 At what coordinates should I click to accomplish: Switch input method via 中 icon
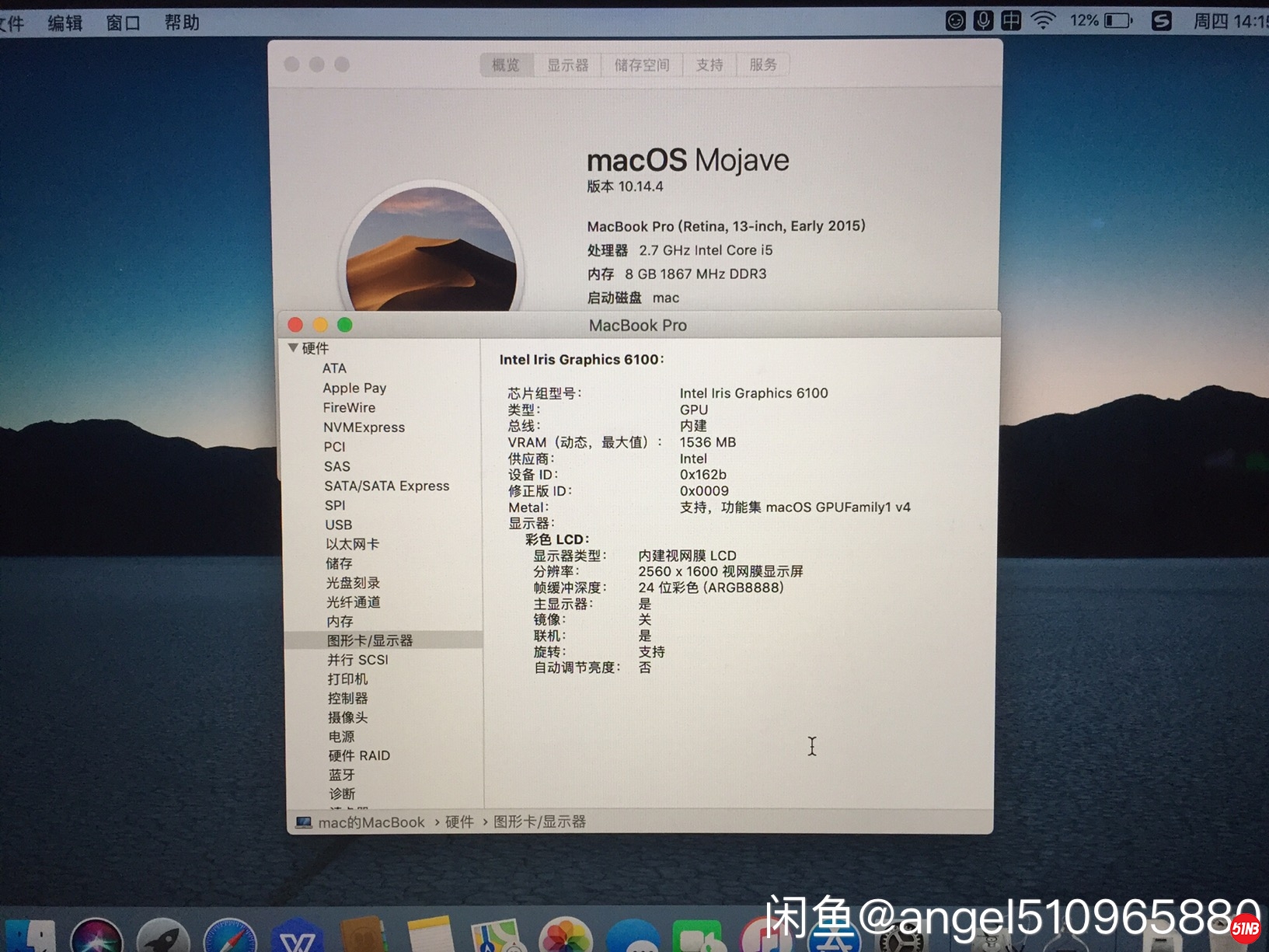point(1011,21)
